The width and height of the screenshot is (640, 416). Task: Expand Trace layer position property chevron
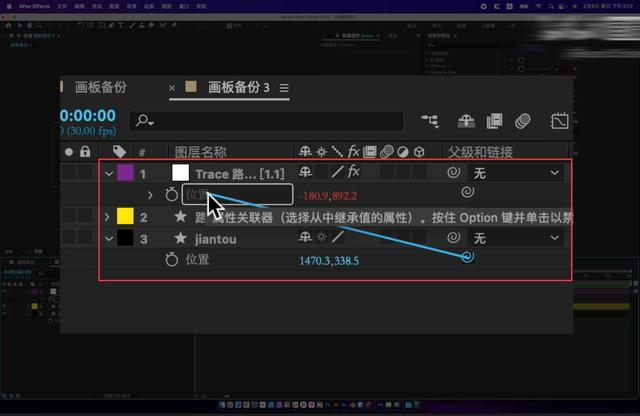pyautogui.click(x=150, y=195)
